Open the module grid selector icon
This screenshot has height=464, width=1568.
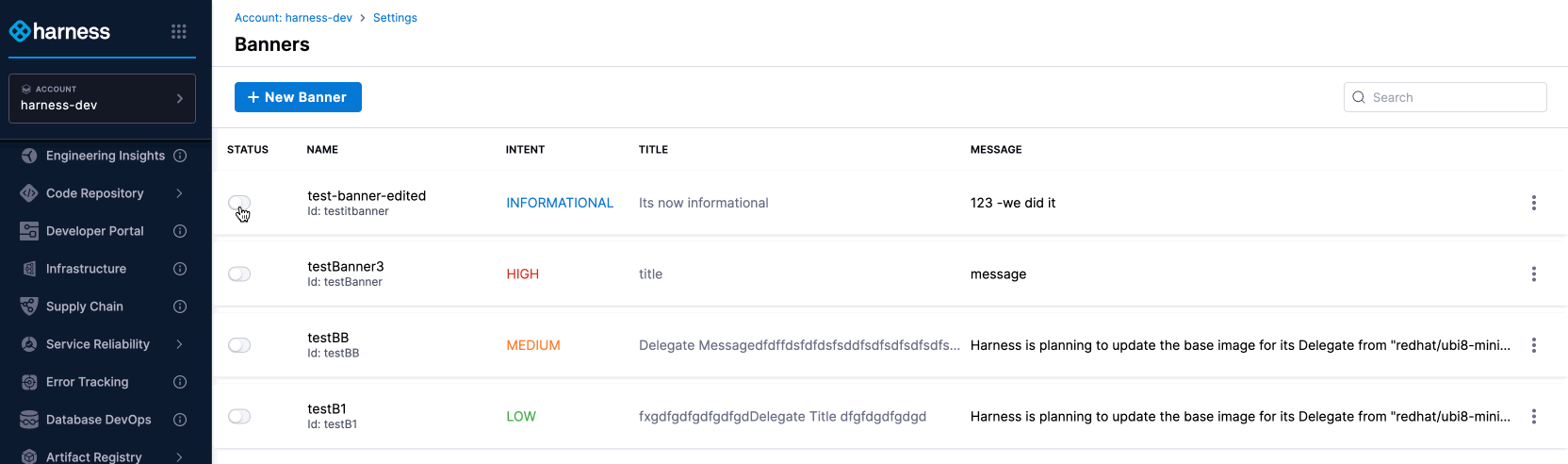point(178,31)
